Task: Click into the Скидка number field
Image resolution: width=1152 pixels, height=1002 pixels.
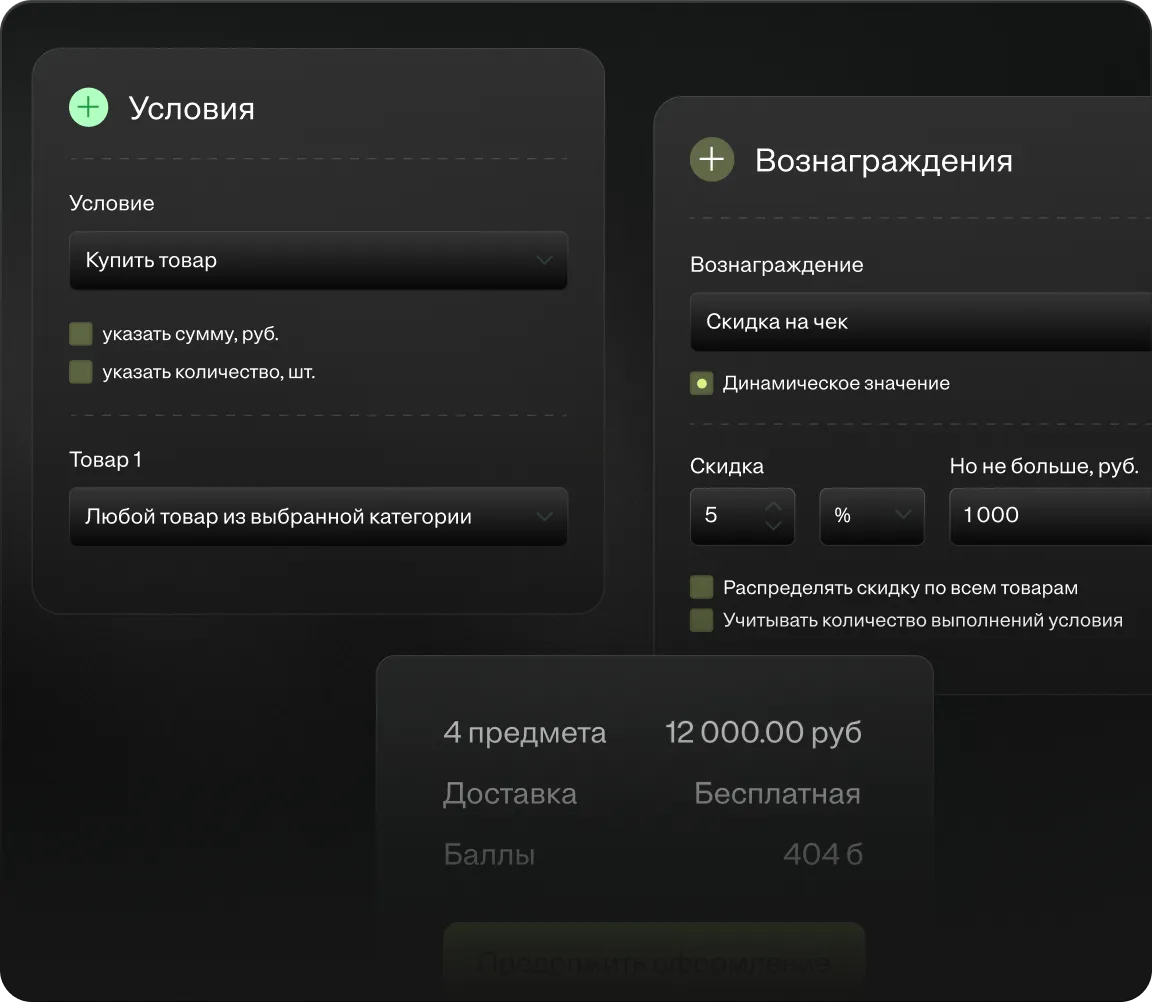Action: 726,516
